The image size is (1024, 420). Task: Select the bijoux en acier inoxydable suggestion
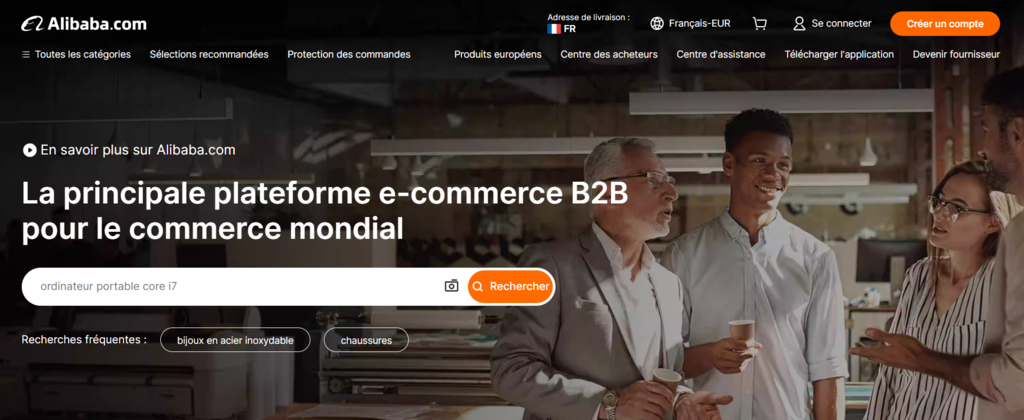[x=235, y=340]
